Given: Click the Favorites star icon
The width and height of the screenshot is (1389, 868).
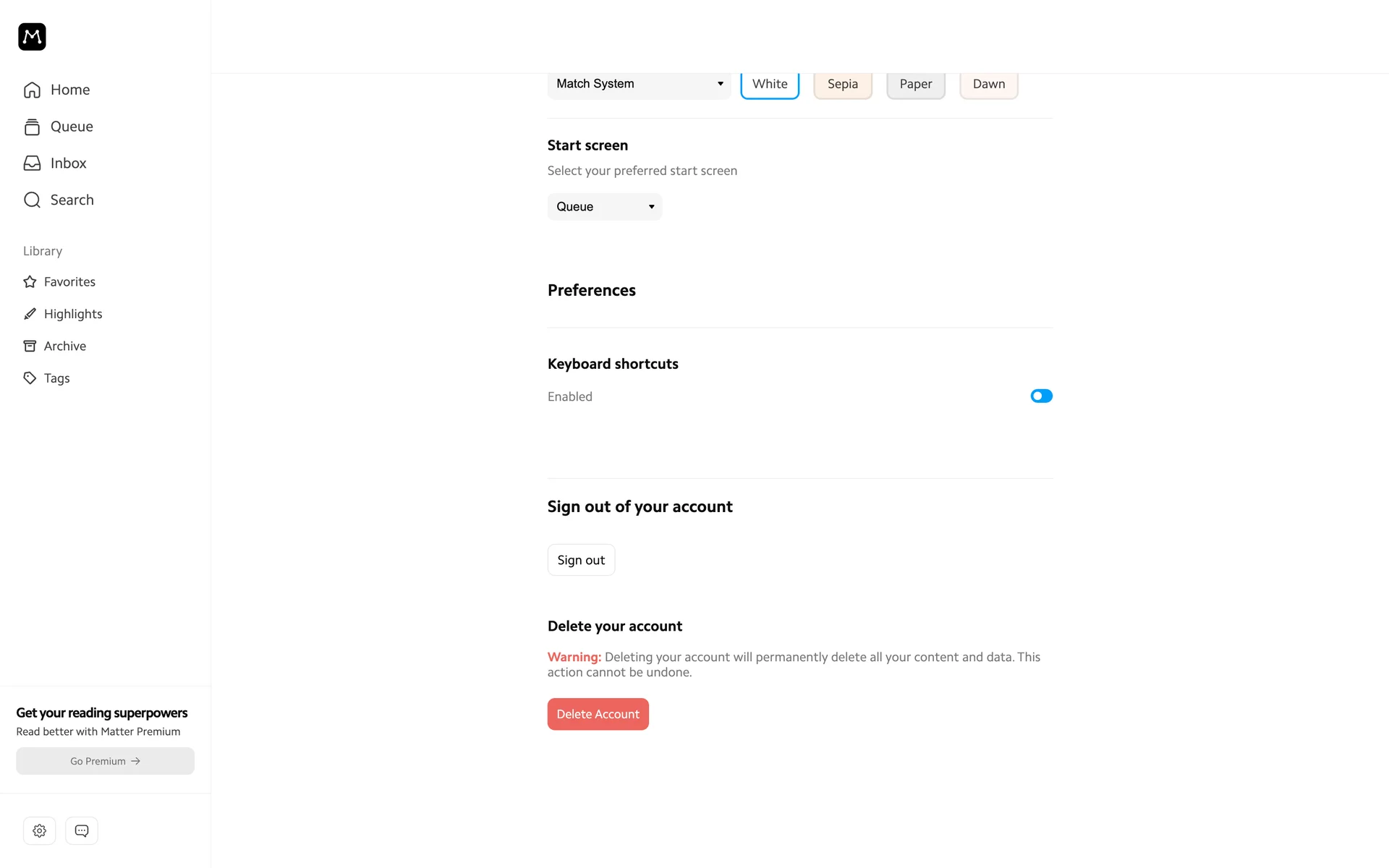Looking at the screenshot, I should tap(30, 282).
